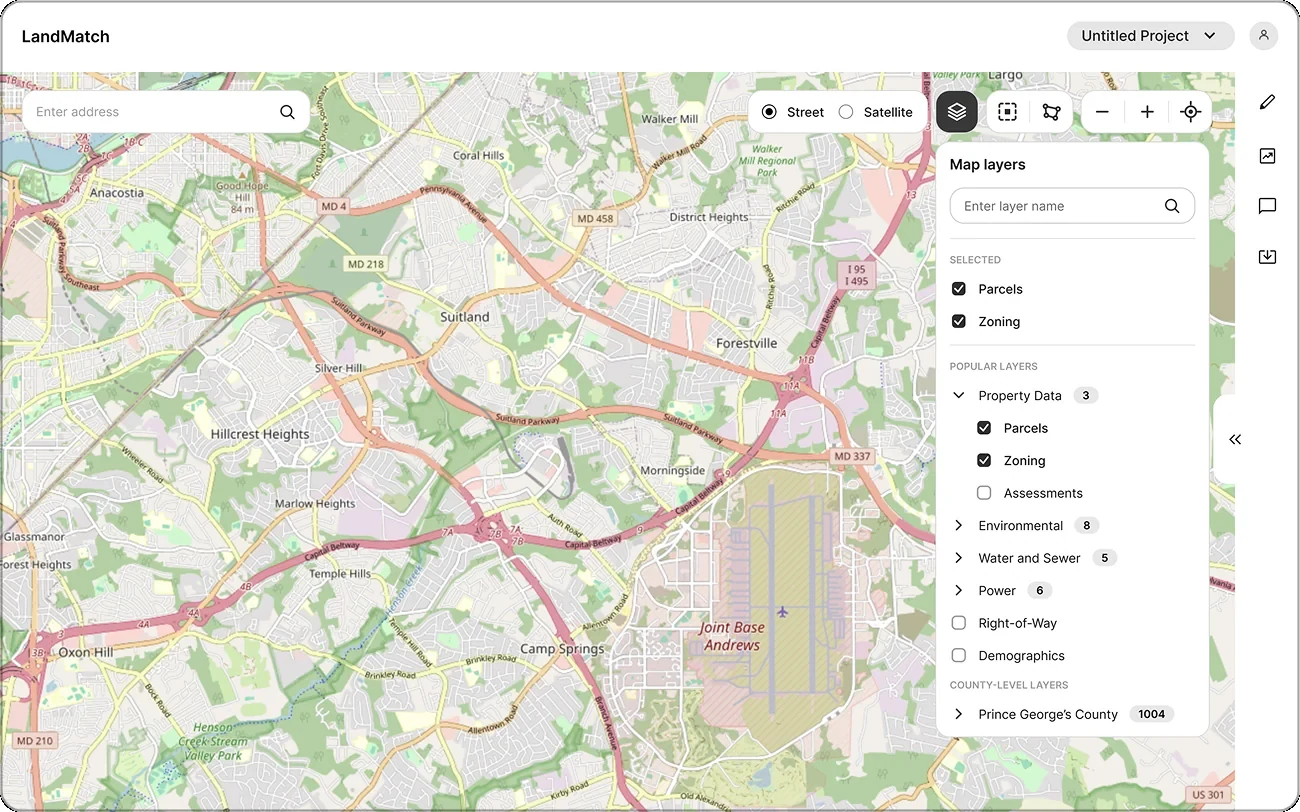1300x812 pixels.
Task: Click the I 95 I 495 shield
Action: click(x=856, y=275)
